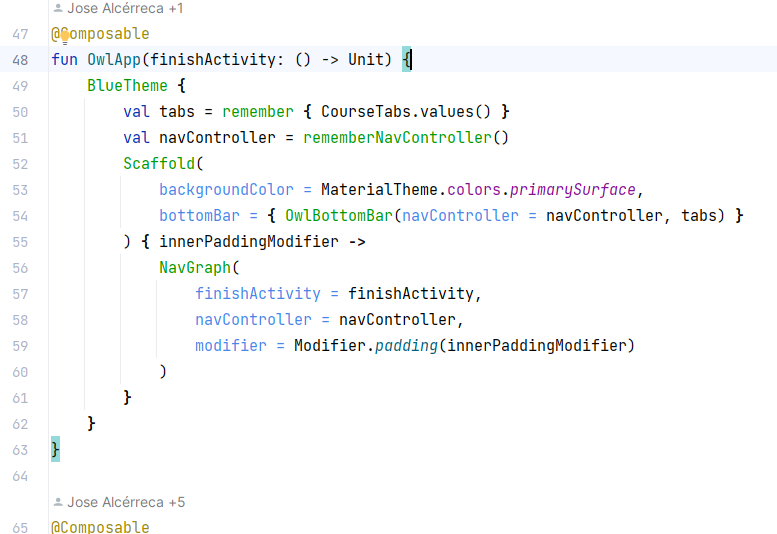Click line number 52 in the gutter
The width and height of the screenshot is (777, 534).
[20, 164]
